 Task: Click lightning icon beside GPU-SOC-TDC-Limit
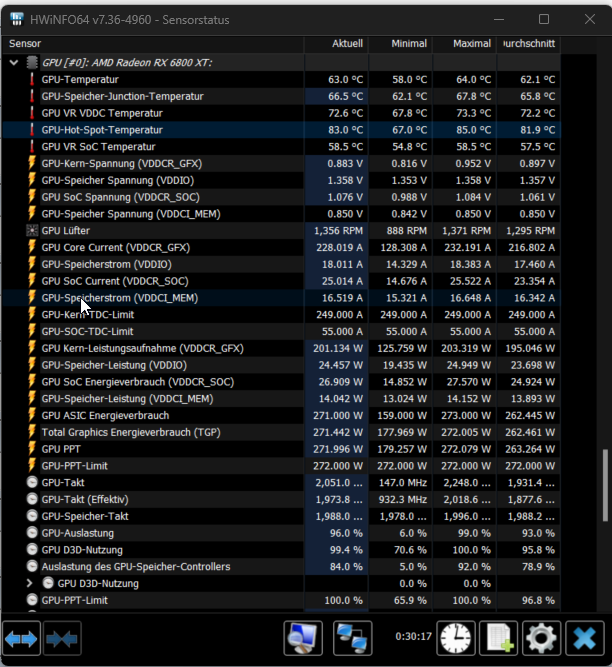pos(32,331)
